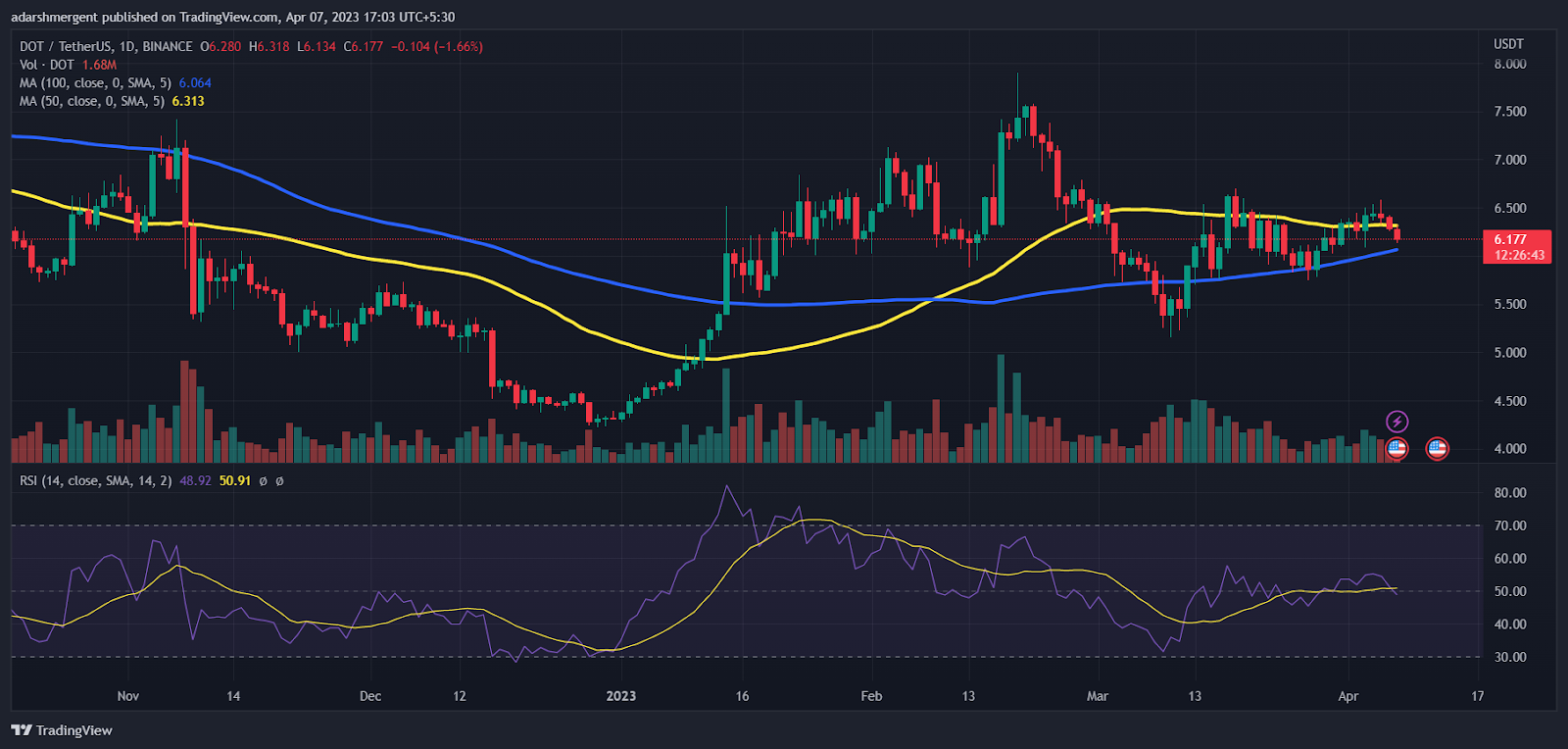The image size is (1568, 749).
Task: Click the red 6.177 current price label
Action: [x=1515, y=246]
